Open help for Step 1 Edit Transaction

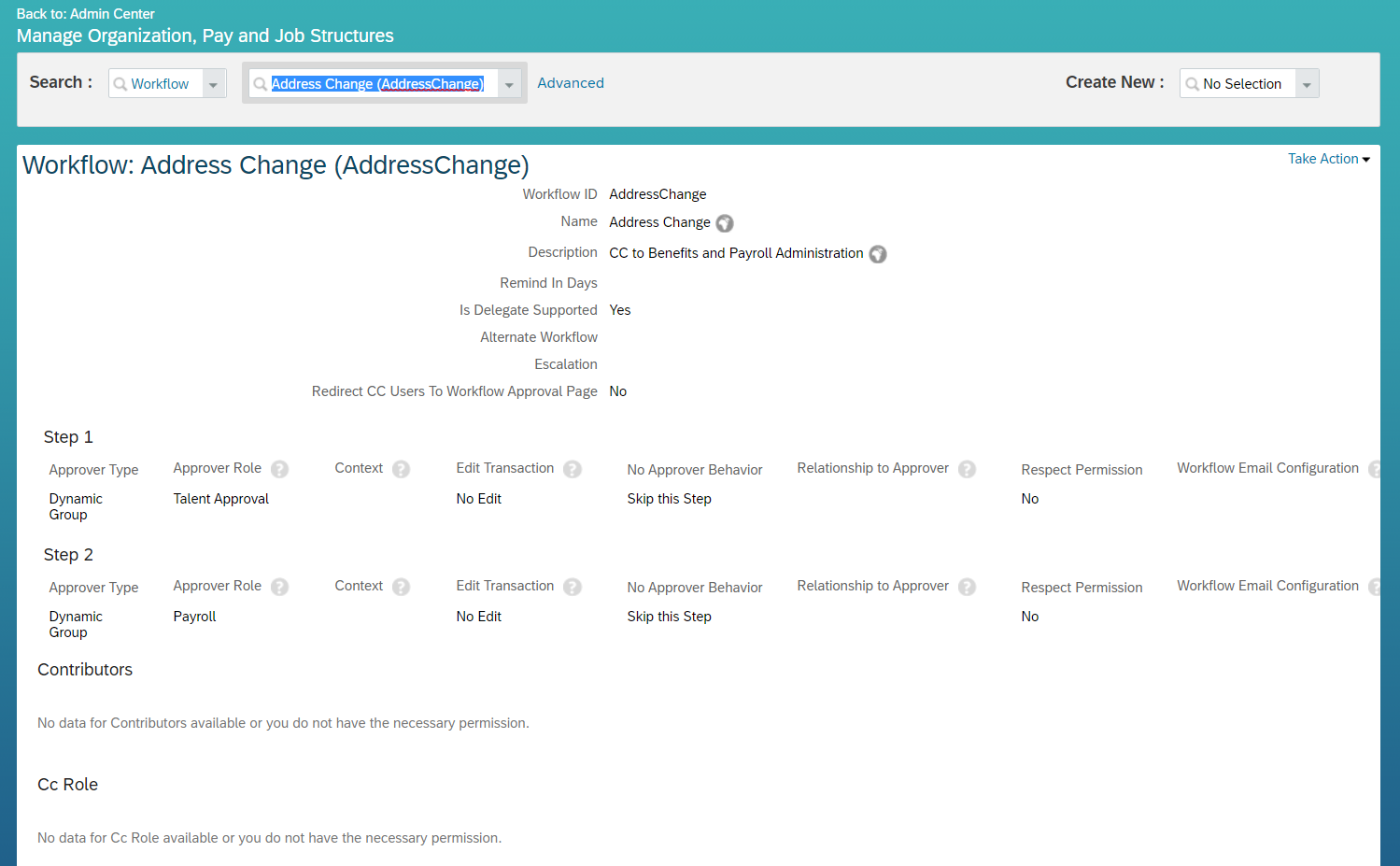click(572, 469)
